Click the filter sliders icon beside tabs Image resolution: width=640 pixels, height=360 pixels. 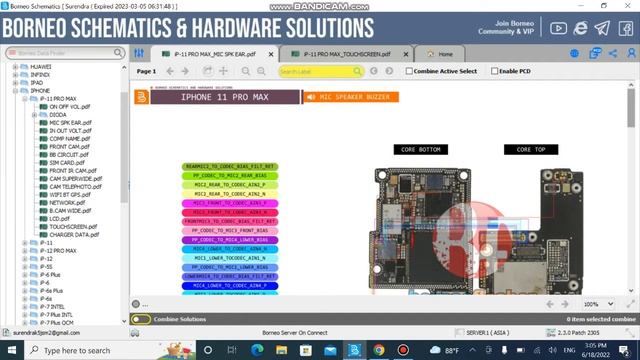(x=139, y=53)
